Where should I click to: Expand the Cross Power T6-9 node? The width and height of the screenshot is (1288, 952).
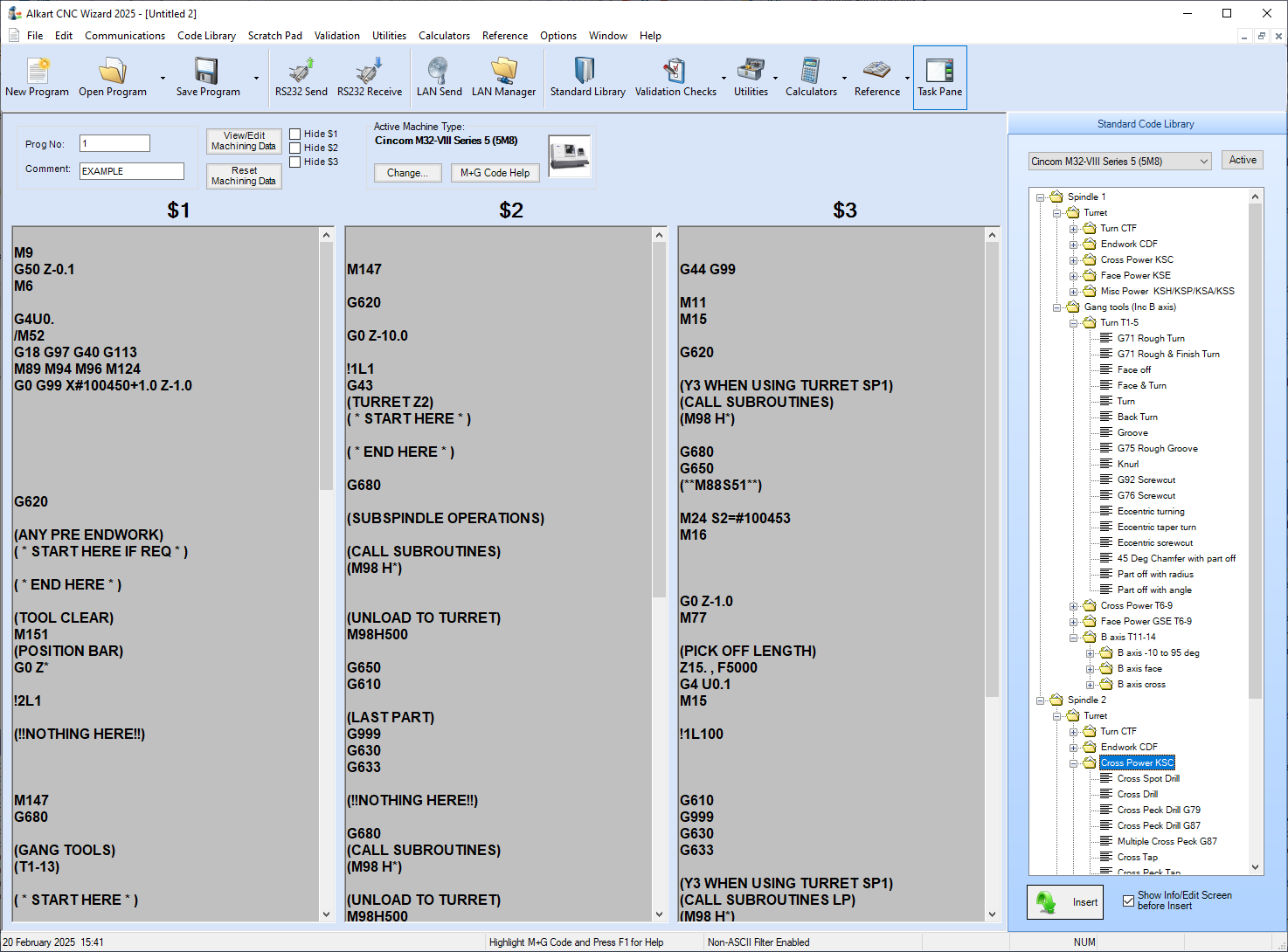[1073, 606]
